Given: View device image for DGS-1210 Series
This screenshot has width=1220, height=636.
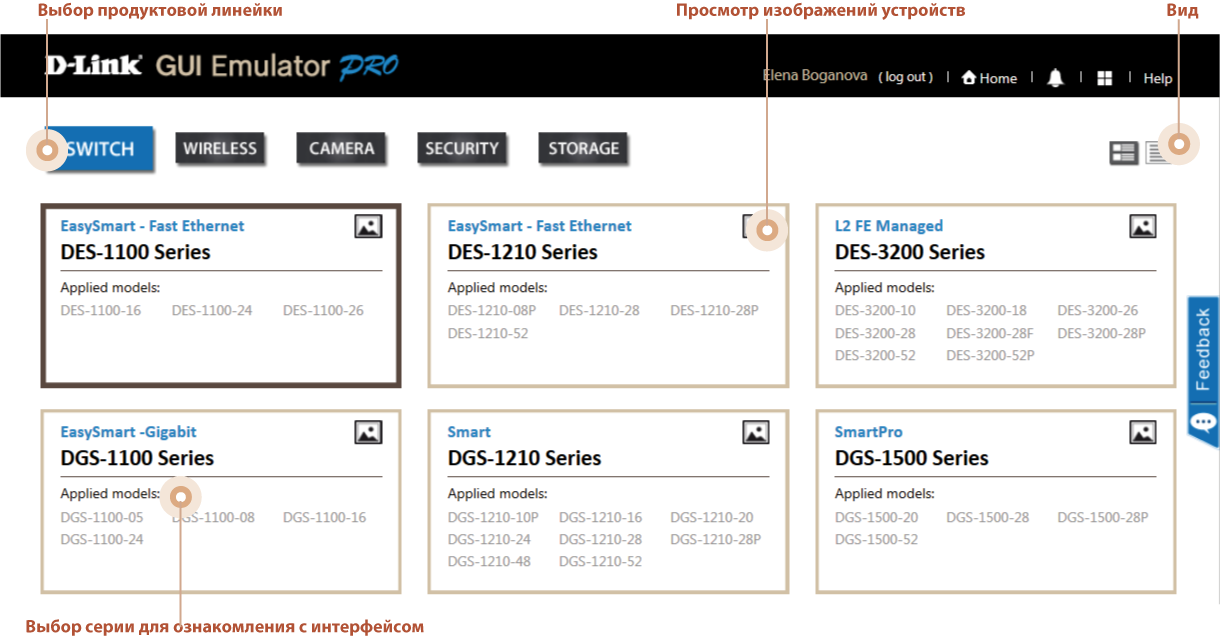Looking at the screenshot, I should click(x=757, y=432).
